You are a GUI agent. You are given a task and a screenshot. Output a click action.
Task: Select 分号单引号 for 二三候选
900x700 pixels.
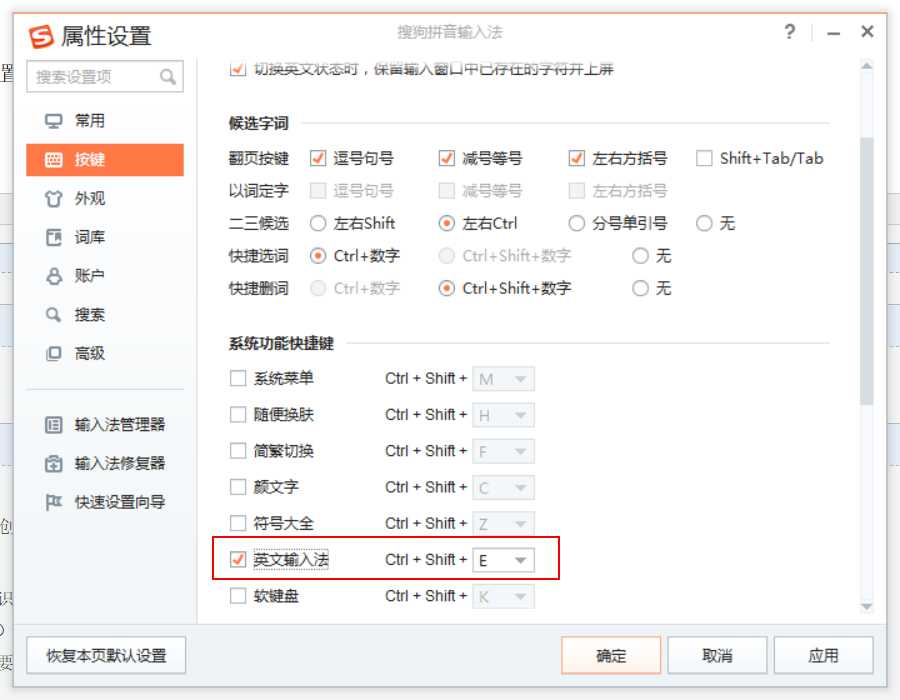576,223
